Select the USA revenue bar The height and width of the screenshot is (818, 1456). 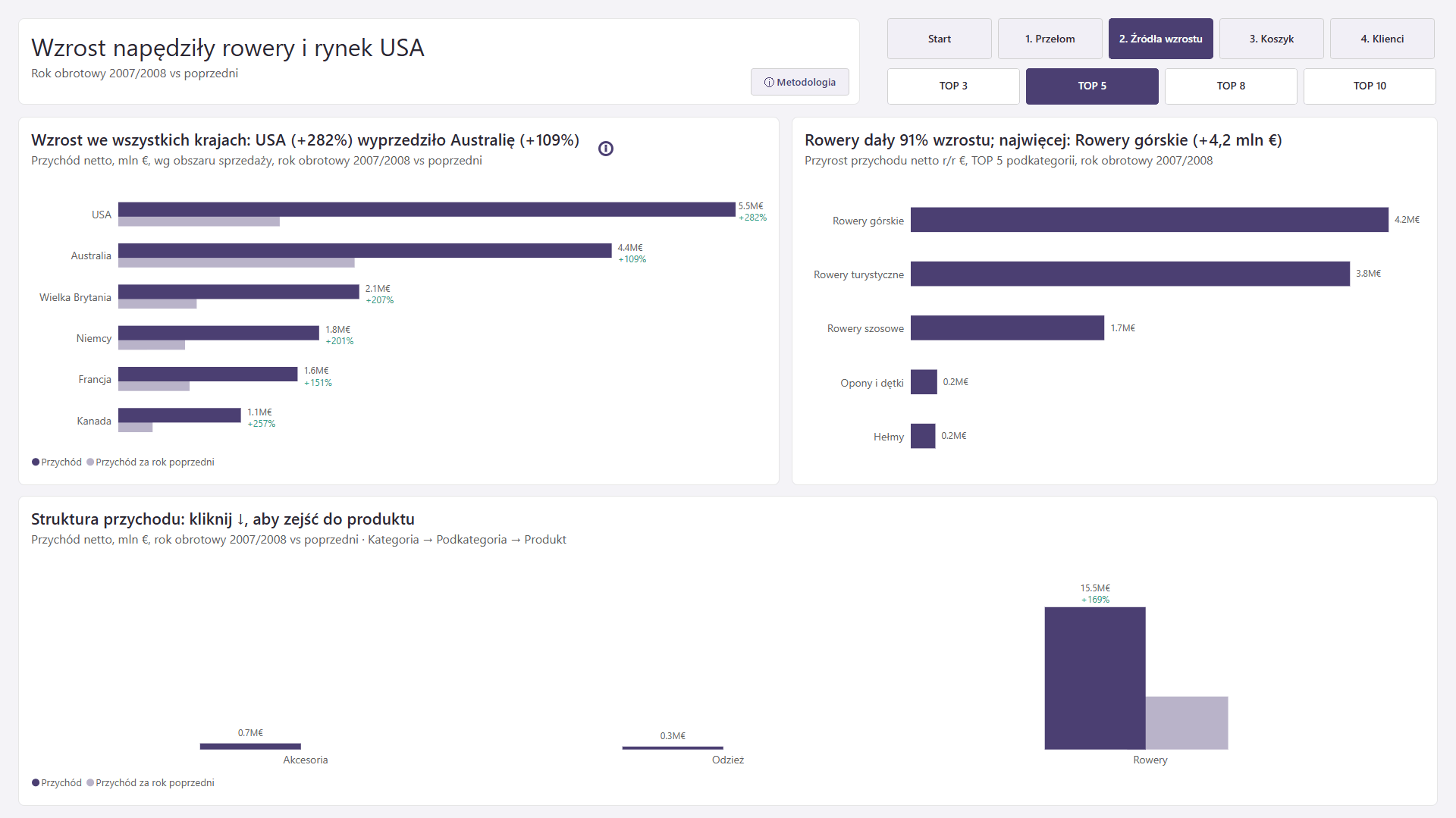426,209
